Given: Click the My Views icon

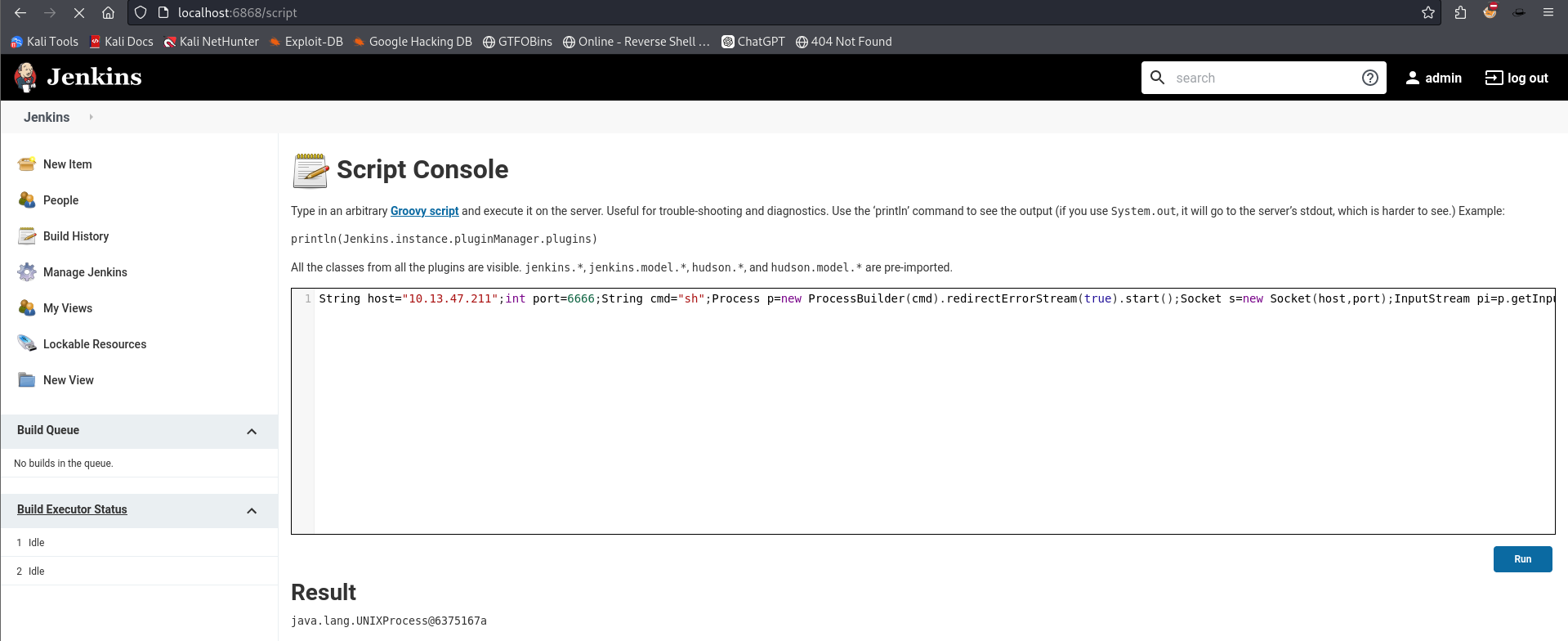Looking at the screenshot, I should click(x=27, y=308).
